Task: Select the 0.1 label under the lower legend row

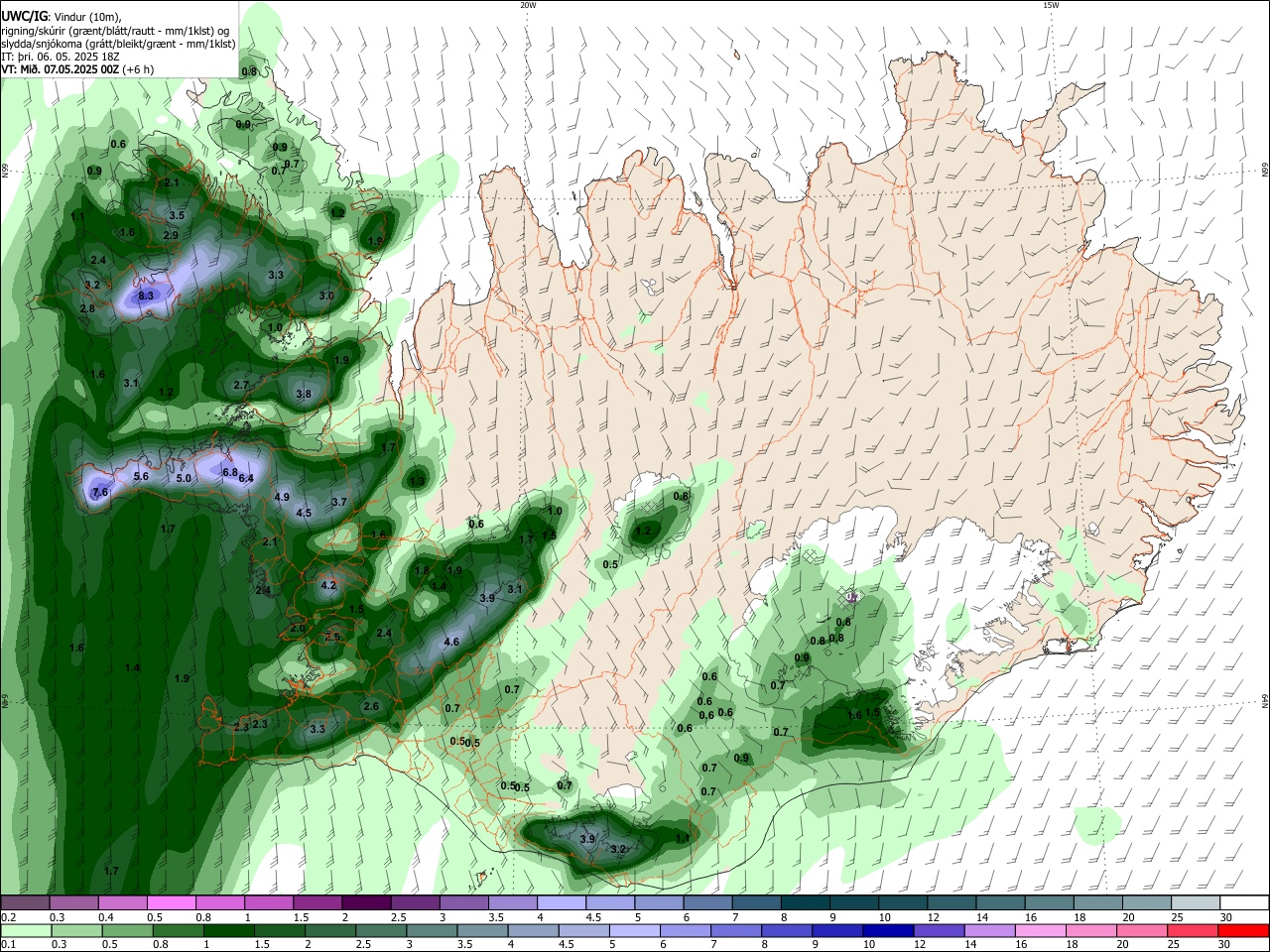Action: point(8,944)
